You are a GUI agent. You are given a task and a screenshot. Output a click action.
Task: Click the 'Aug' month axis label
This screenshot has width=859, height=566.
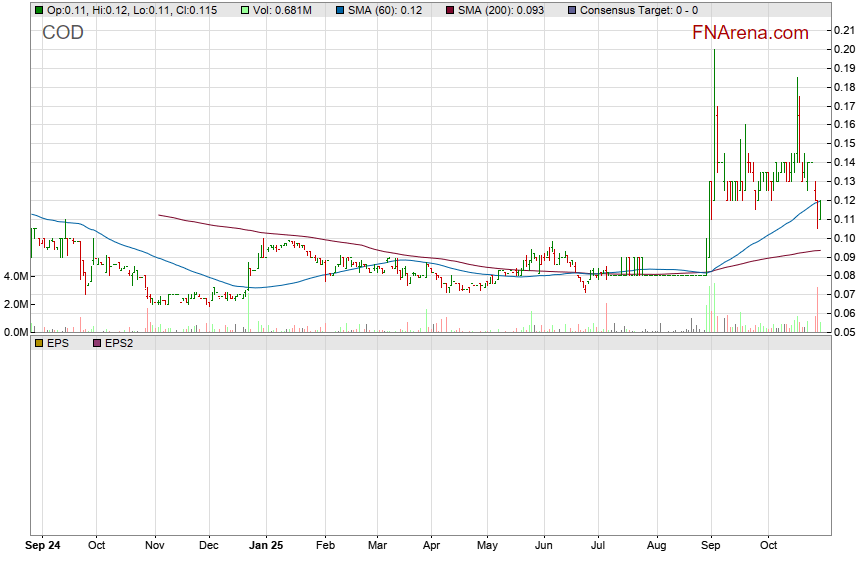coord(656,547)
